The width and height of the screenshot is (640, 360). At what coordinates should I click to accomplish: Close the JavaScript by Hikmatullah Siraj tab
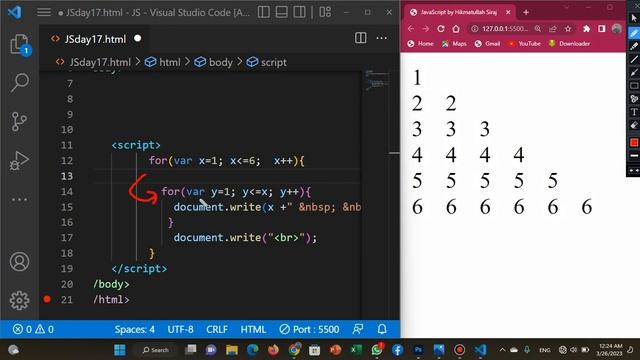[508, 12]
